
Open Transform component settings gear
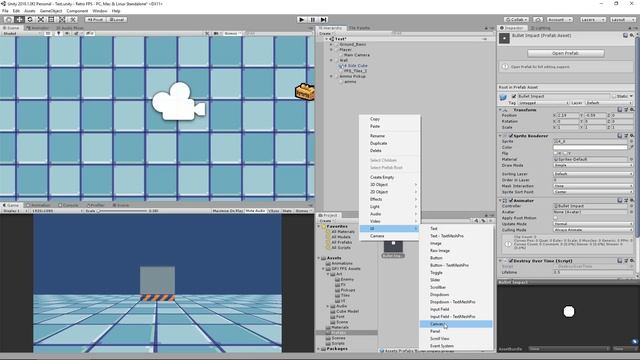[631, 110]
